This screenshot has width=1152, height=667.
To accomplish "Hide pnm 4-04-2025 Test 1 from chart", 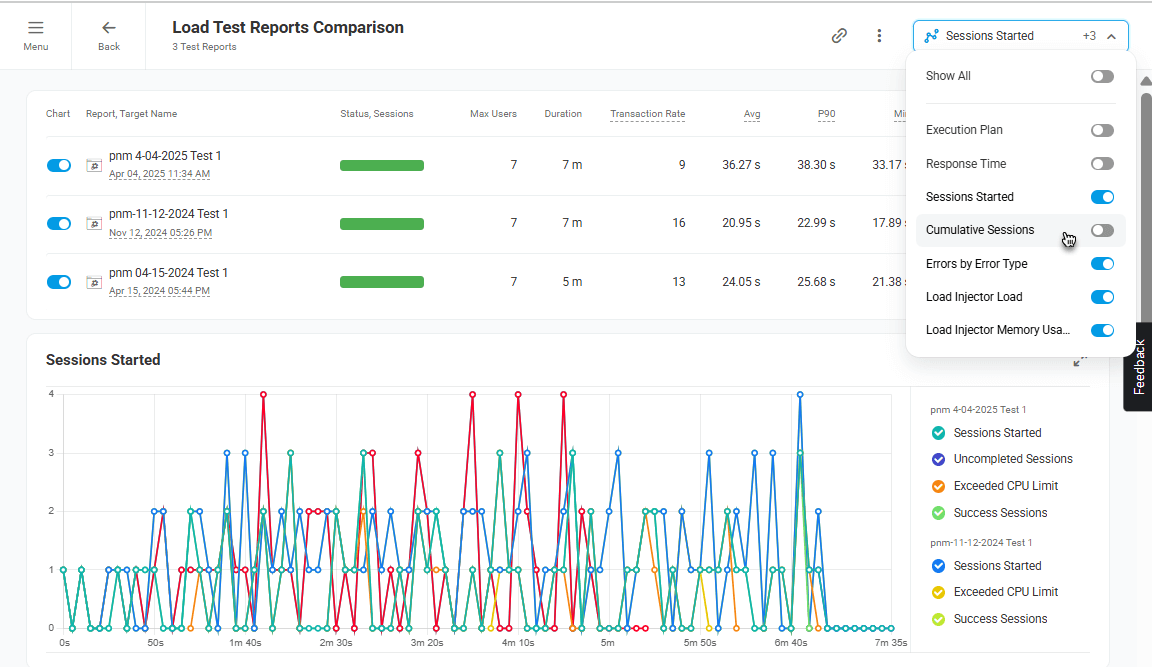I will (x=59, y=165).
